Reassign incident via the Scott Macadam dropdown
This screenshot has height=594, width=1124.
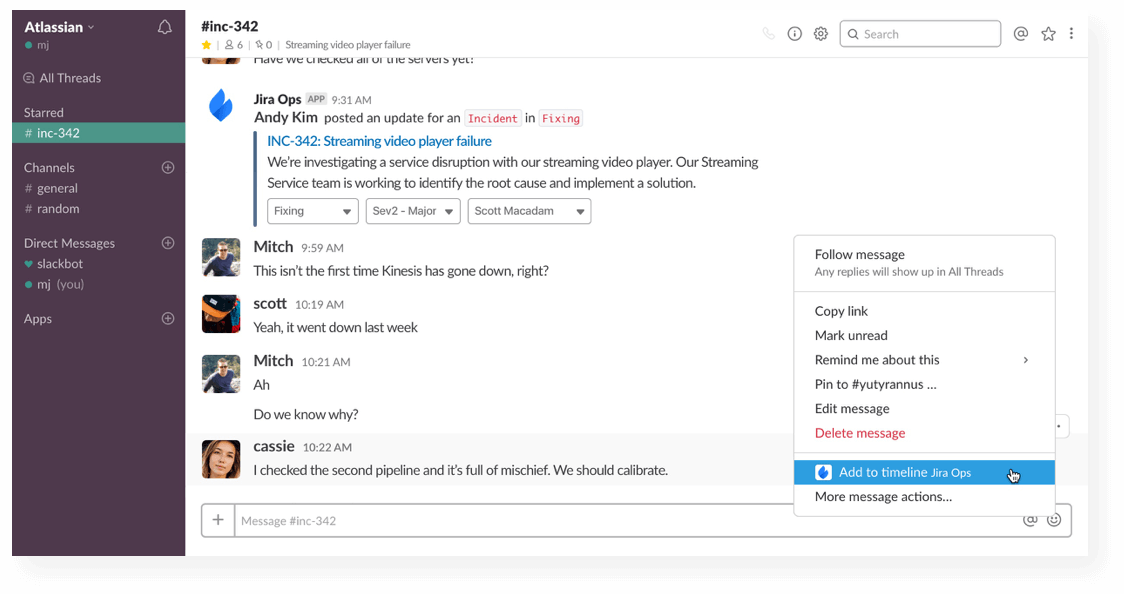pos(529,211)
